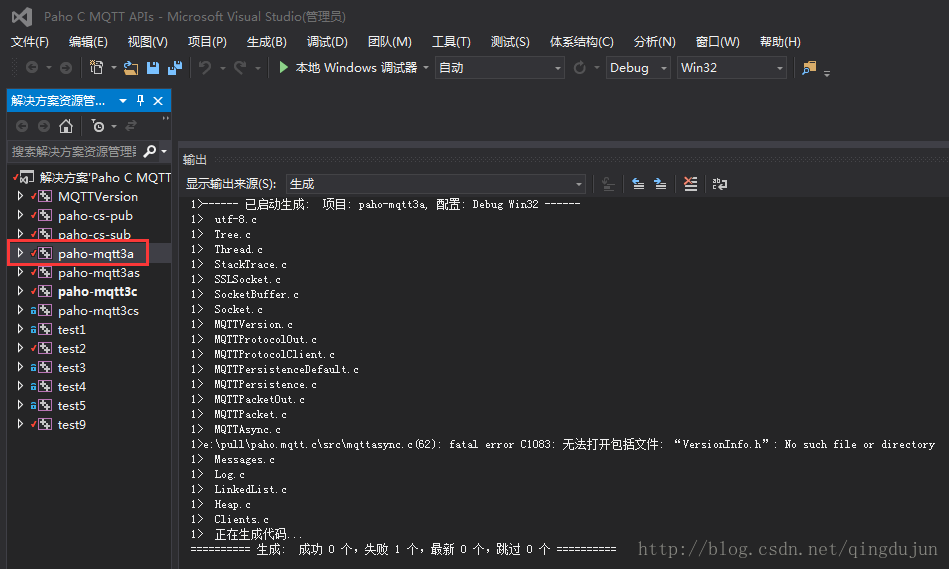Open the 调试(D) menu
This screenshot has height=569, width=949.
pos(327,42)
